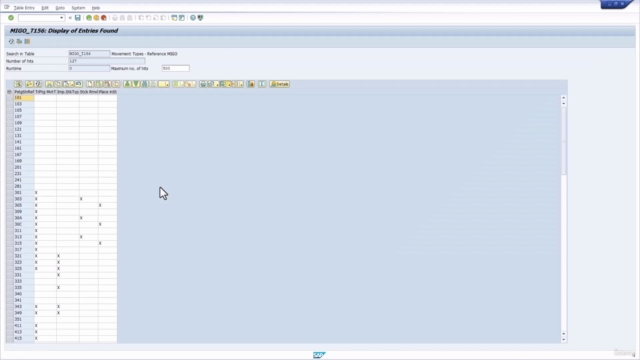Viewport: 640px width, 360px height.
Task: Click the Delete Row icon
Action: pos(107,84)
